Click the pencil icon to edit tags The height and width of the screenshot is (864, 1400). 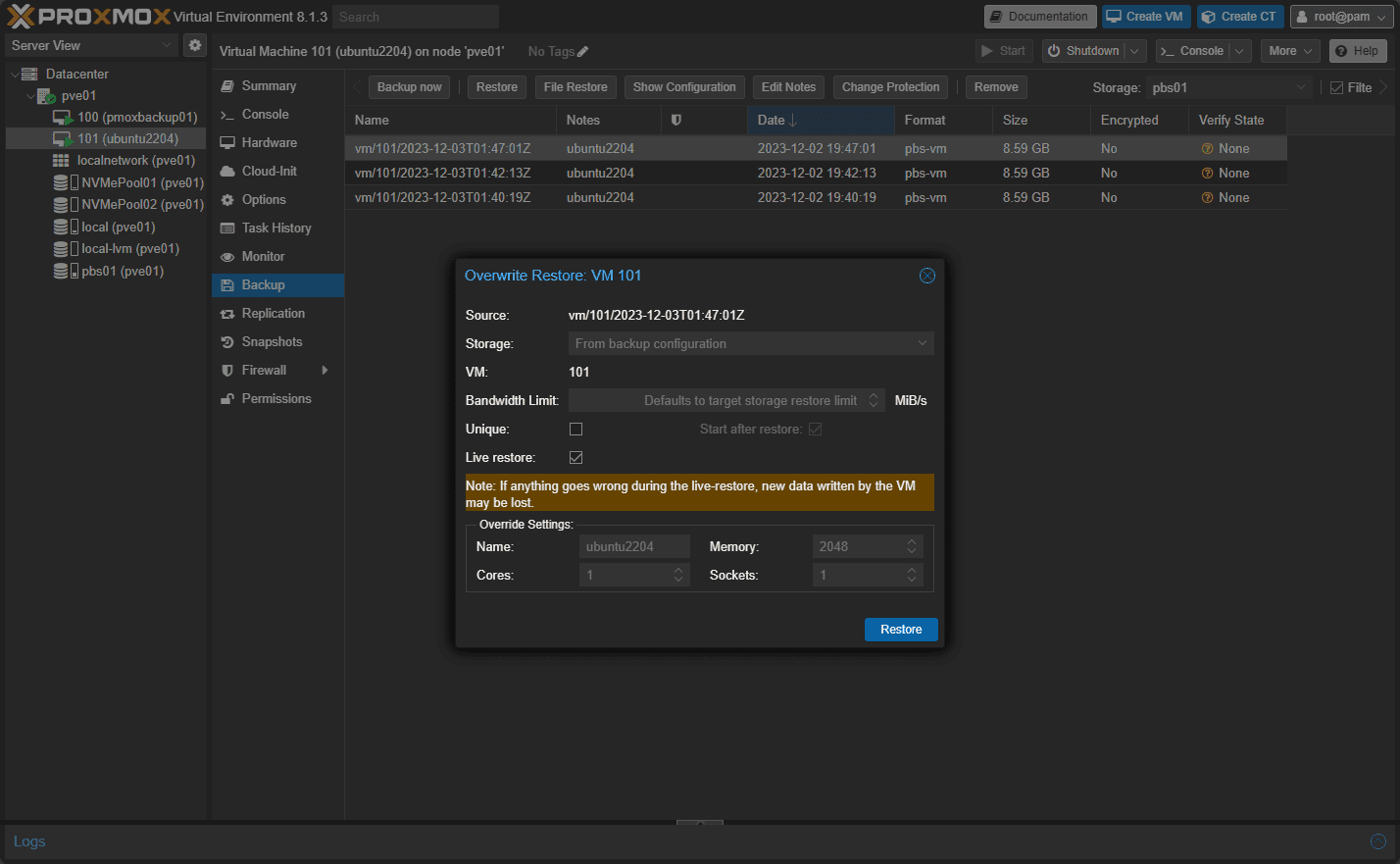pos(583,51)
